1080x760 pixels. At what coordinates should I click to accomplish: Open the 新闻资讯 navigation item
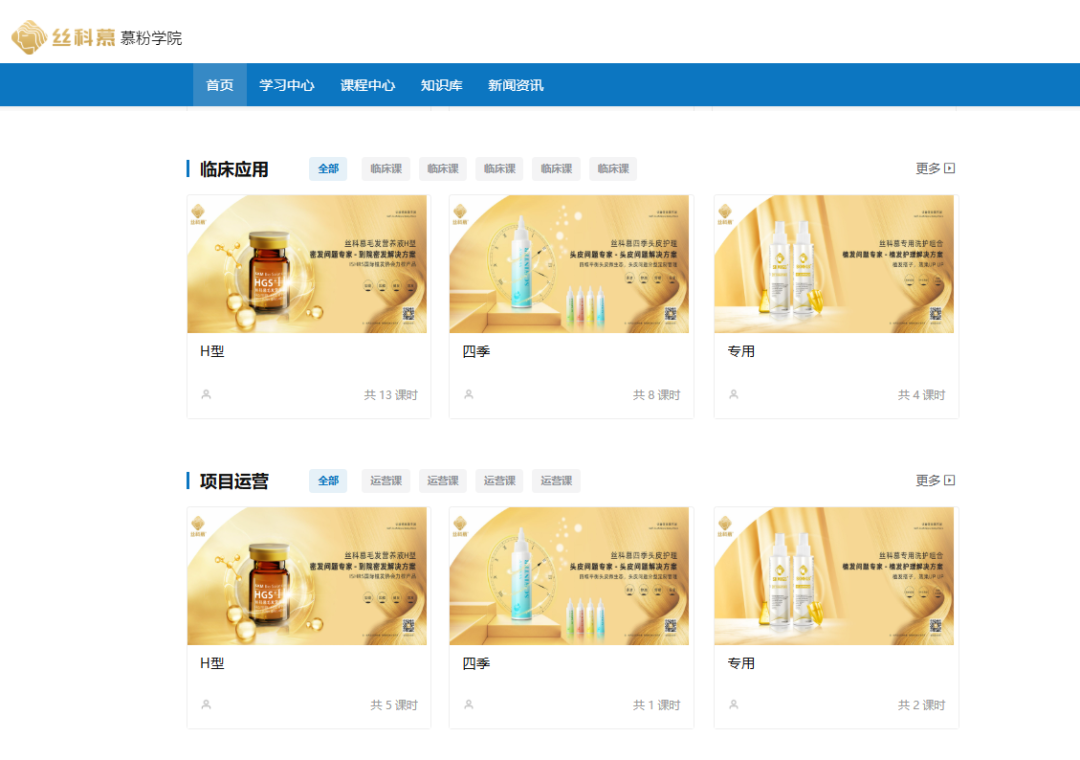coord(515,85)
